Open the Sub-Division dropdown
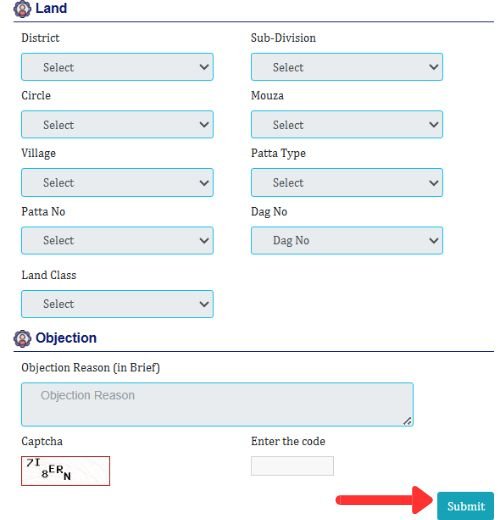The height and width of the screenshot is (520, 500). pyautogui.click(x=347, y=67)
